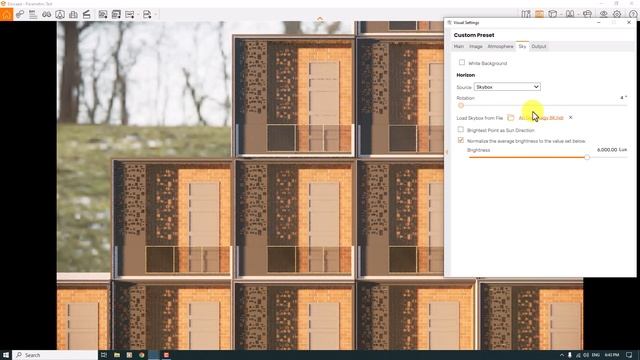
Task: Click the batch rendering icon
Action: click(116, 14)
